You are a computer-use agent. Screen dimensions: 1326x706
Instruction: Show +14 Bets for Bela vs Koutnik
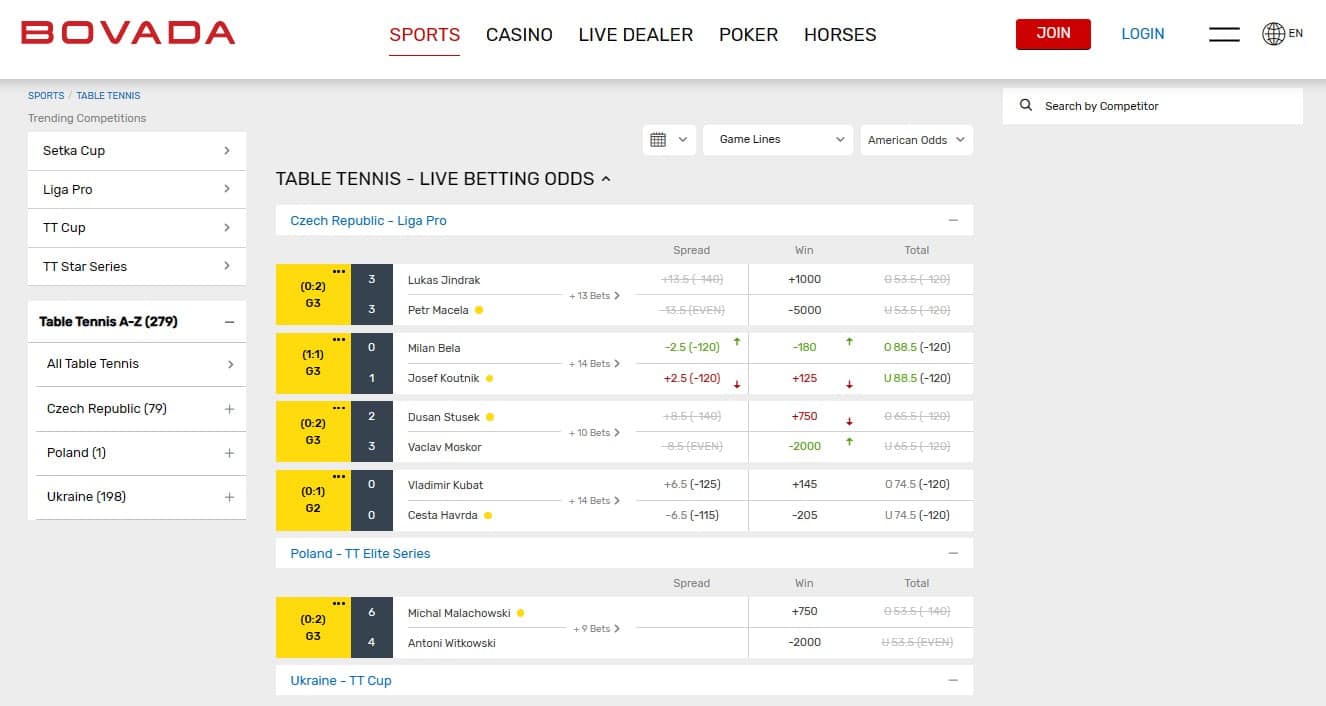(x=594, y=364)
